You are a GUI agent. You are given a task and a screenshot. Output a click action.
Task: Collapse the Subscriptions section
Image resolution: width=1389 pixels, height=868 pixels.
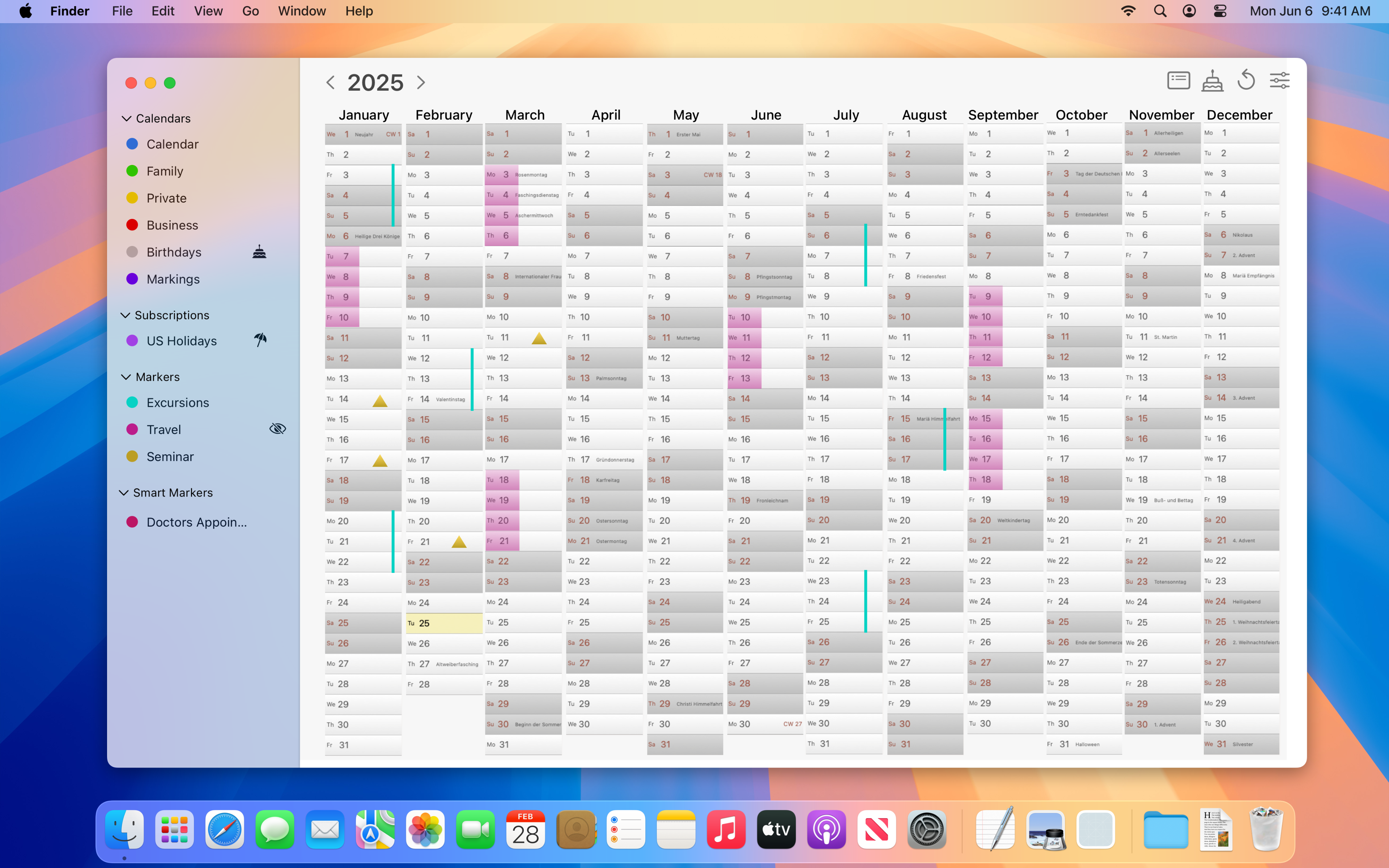pos(125,315)
